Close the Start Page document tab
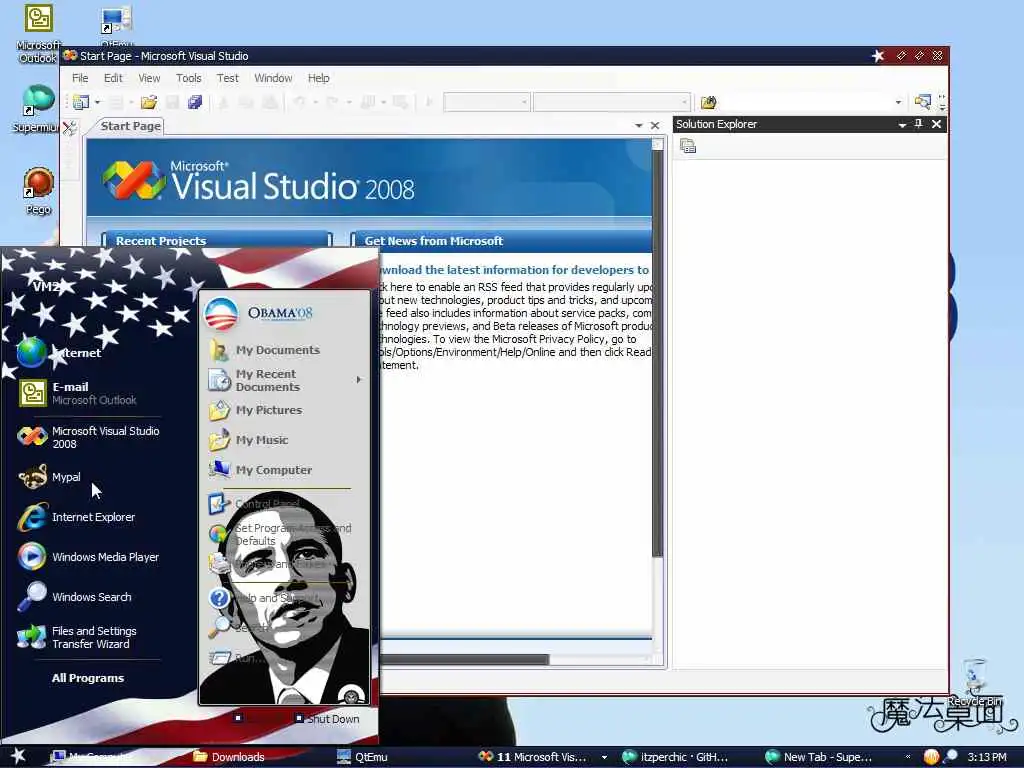Screen dimensions: 1024x768 point(655,125)
